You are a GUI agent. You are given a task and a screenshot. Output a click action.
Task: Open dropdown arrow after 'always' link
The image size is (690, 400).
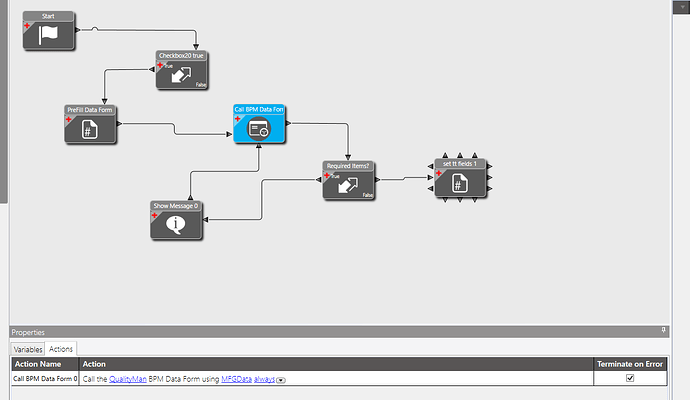pos(280,380)
